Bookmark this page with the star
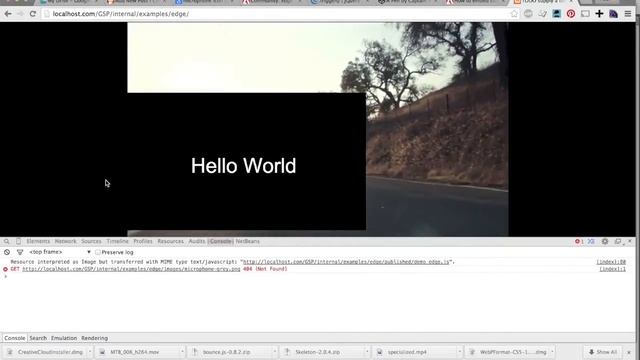The height and width of the screenshot is (360, 640). [x=514, y=14]
